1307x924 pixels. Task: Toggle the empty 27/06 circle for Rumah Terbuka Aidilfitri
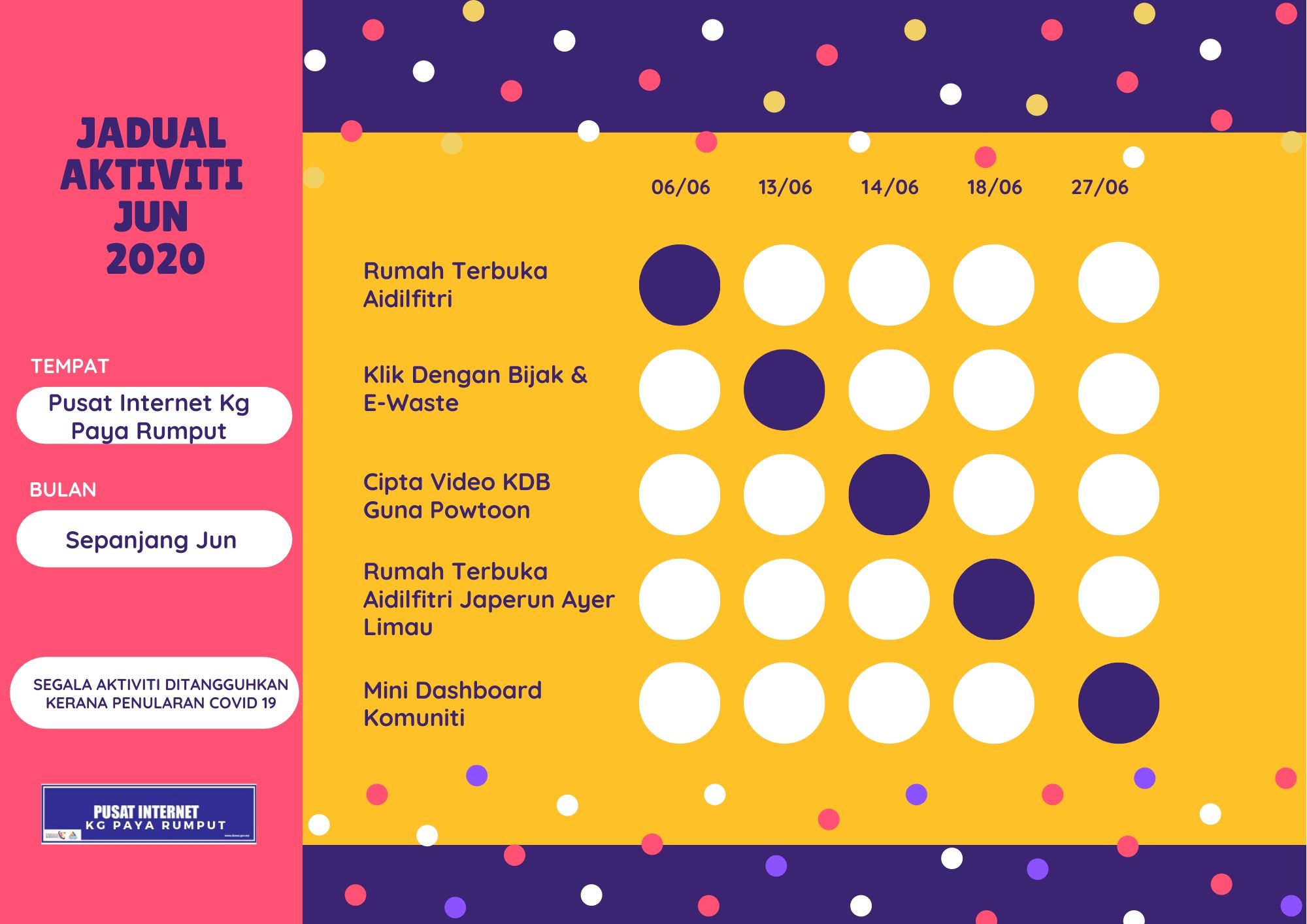point(1118,283)
